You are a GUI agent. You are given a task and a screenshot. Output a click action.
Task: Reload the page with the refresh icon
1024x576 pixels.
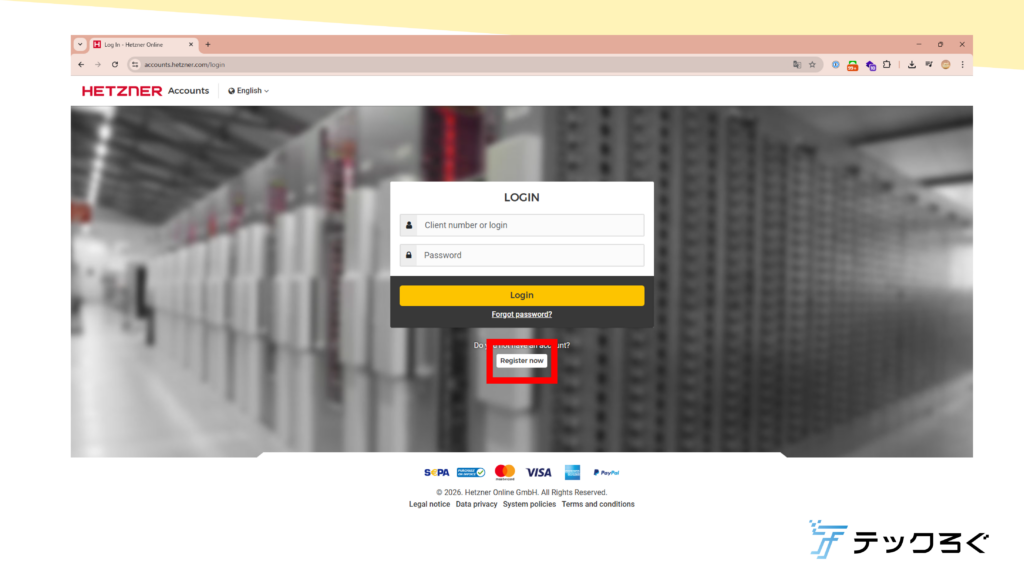(115, 64)
